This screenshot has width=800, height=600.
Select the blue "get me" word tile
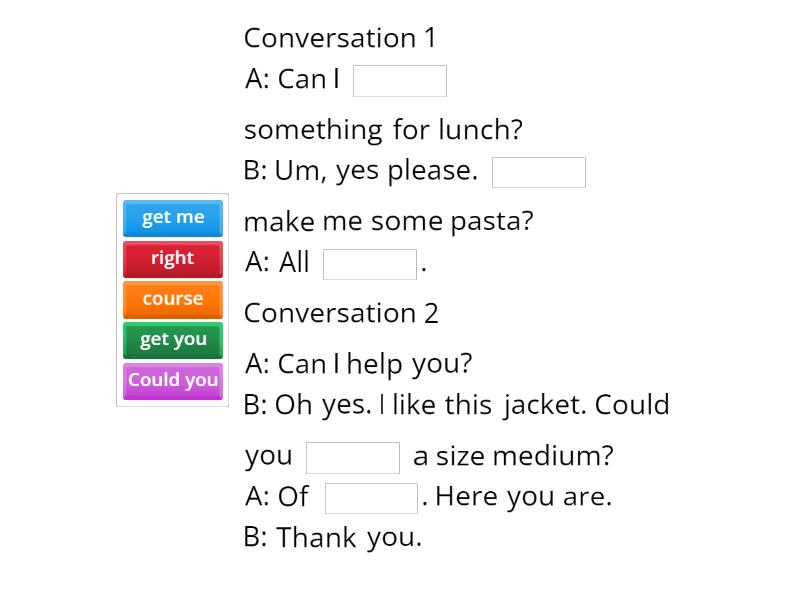(x=172, y=217)
